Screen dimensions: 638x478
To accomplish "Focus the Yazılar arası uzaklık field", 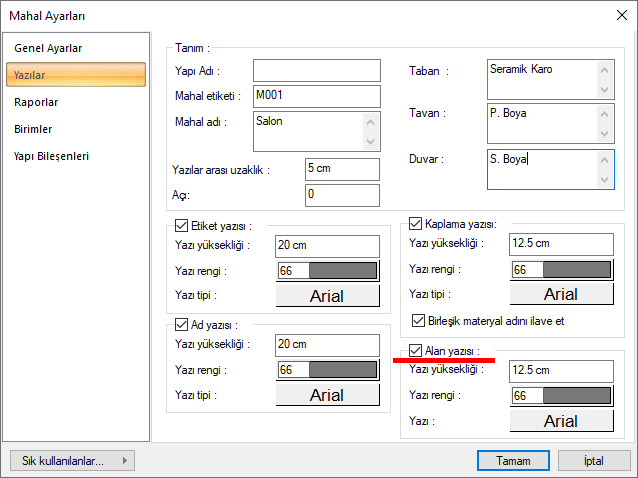I will [x=341, y=169].
